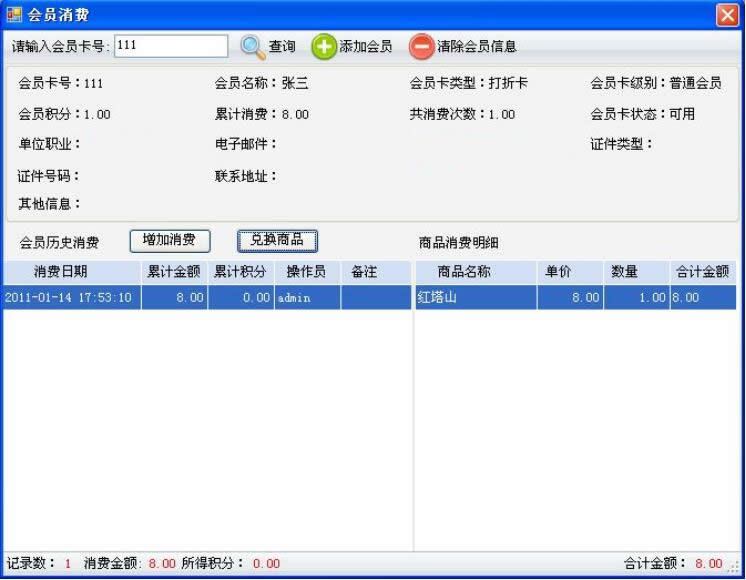The height and width of the screenshot is (580, 746).
Task: Click the 查询 label in toolbar
Action: (x=282, y=46)
